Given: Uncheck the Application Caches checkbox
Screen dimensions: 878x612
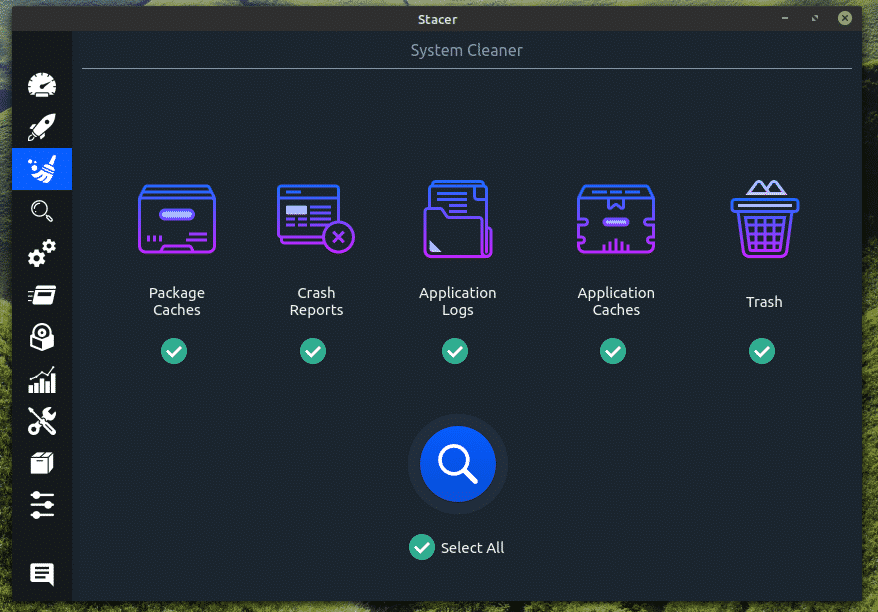Looking at the screenshot, I should [x=613, y=351].
